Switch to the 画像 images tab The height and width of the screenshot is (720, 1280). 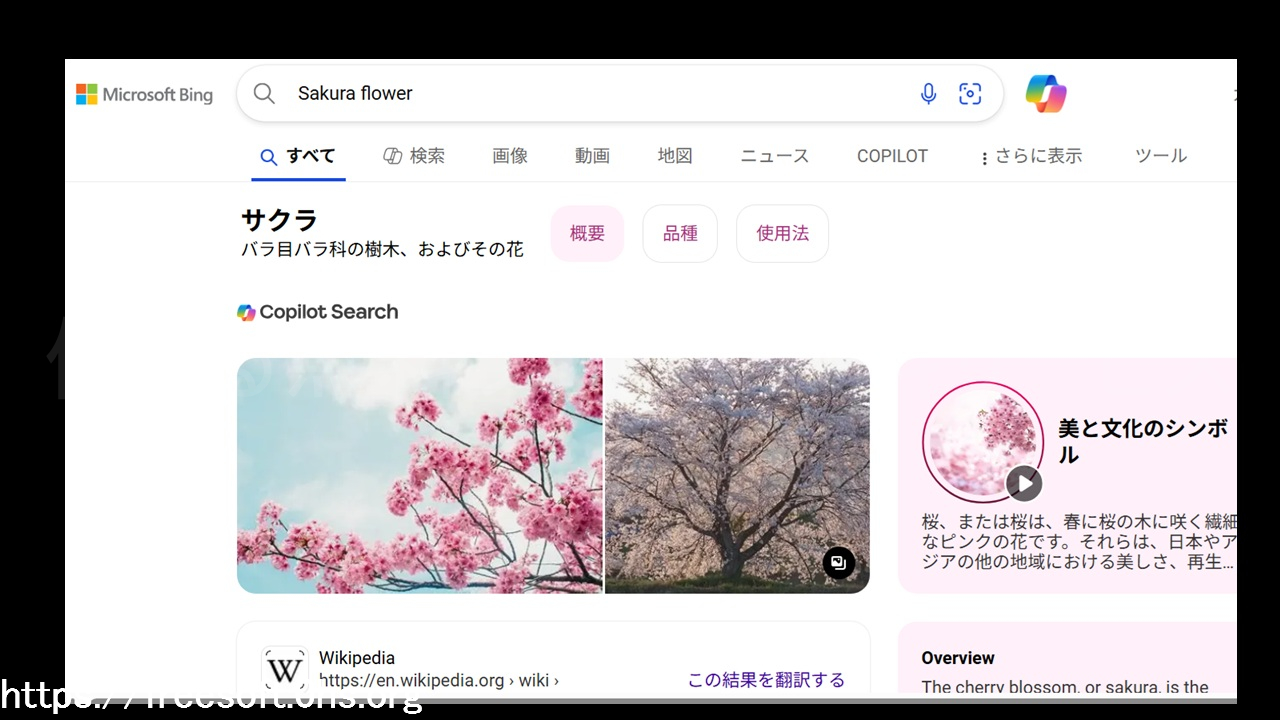510,156
